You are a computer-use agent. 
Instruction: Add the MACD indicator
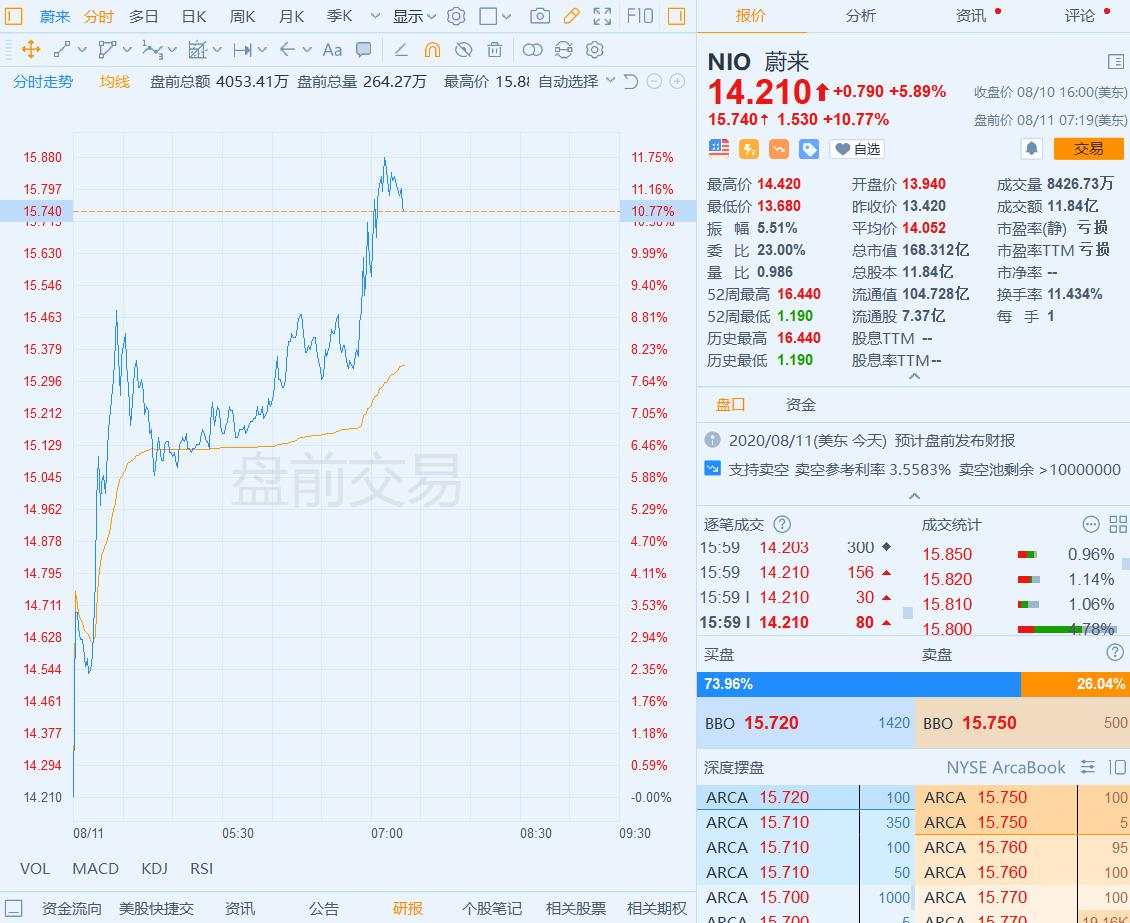click(95, 869)
